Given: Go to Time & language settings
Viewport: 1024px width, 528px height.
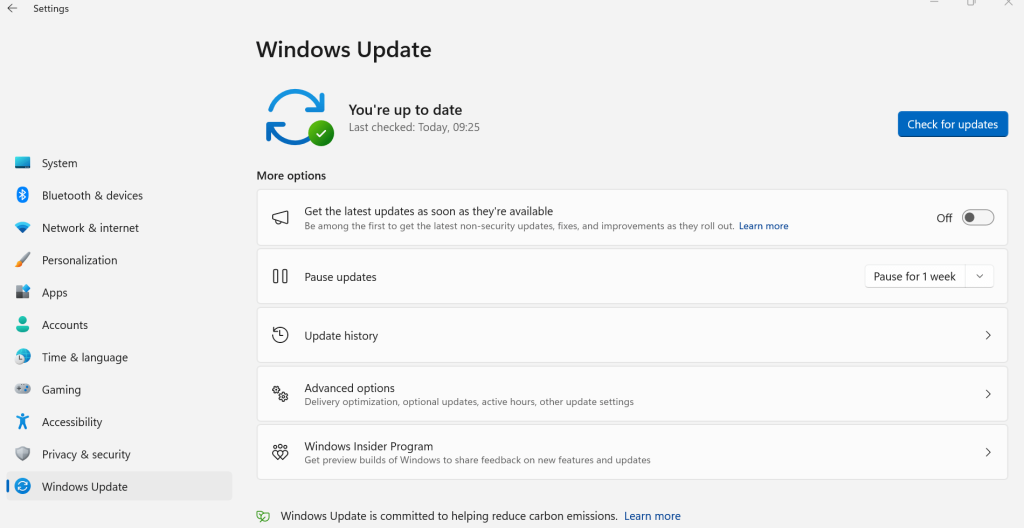Looking at the screenshot, I should click(x=84, y=357).
